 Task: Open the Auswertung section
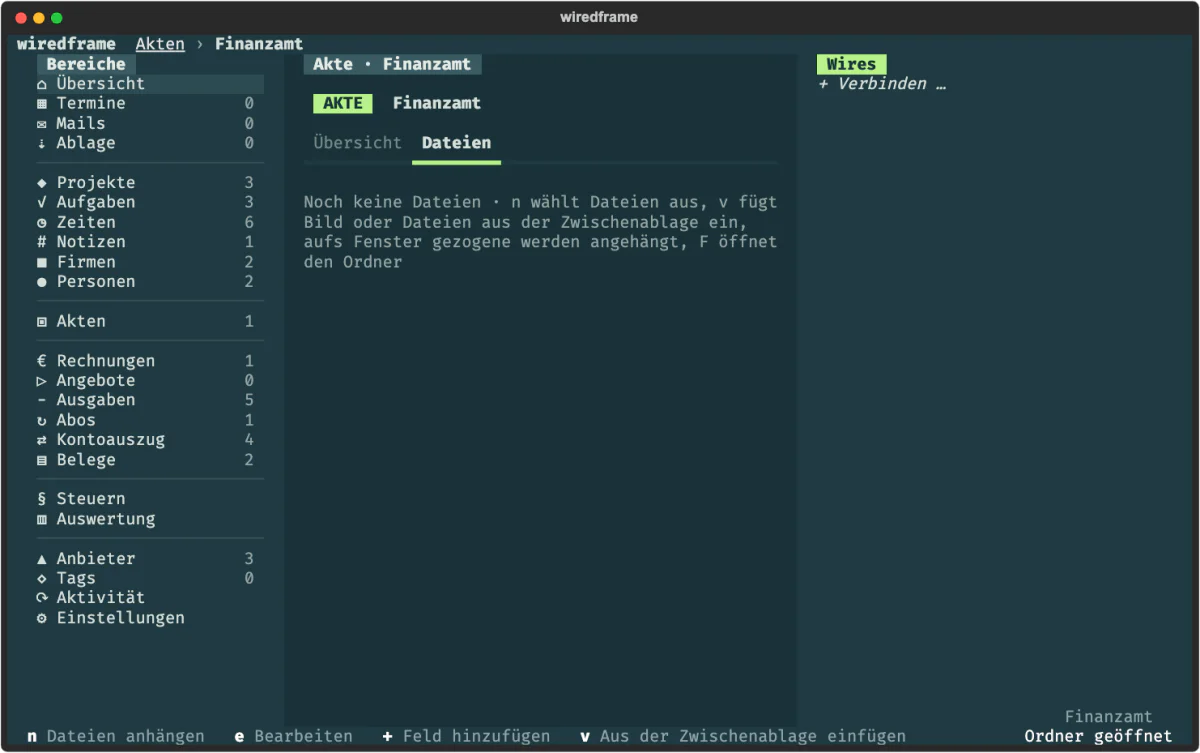[x=150, y=519]
